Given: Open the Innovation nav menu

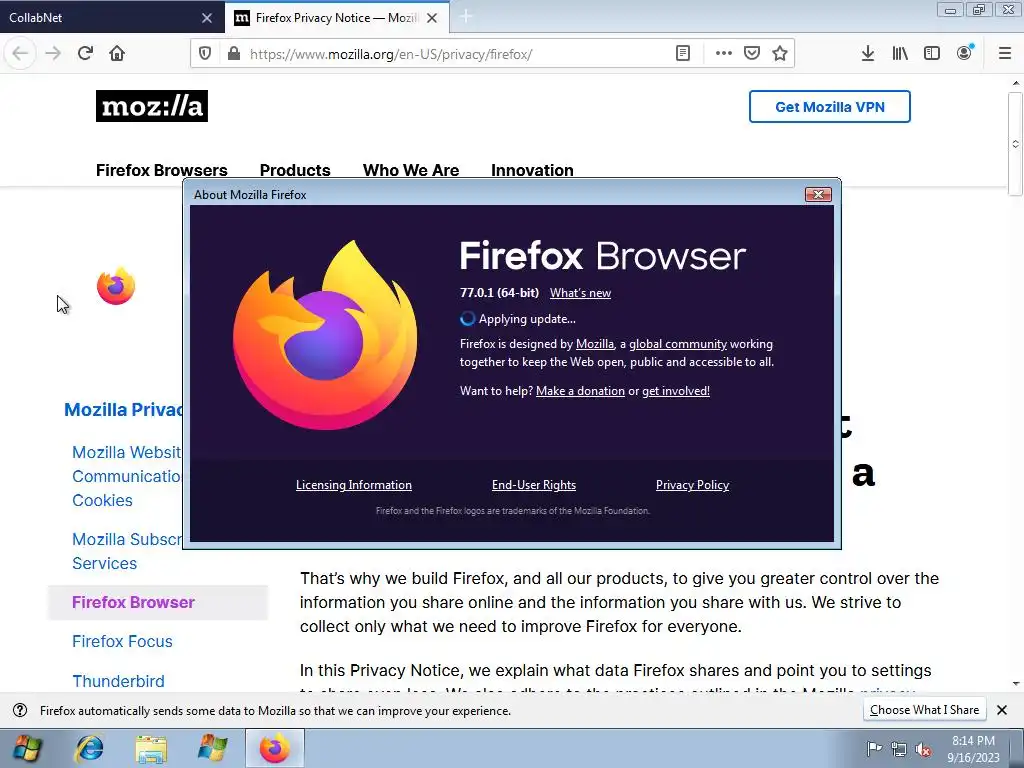Looking at the screenshot, I should [x=532, y=170].
